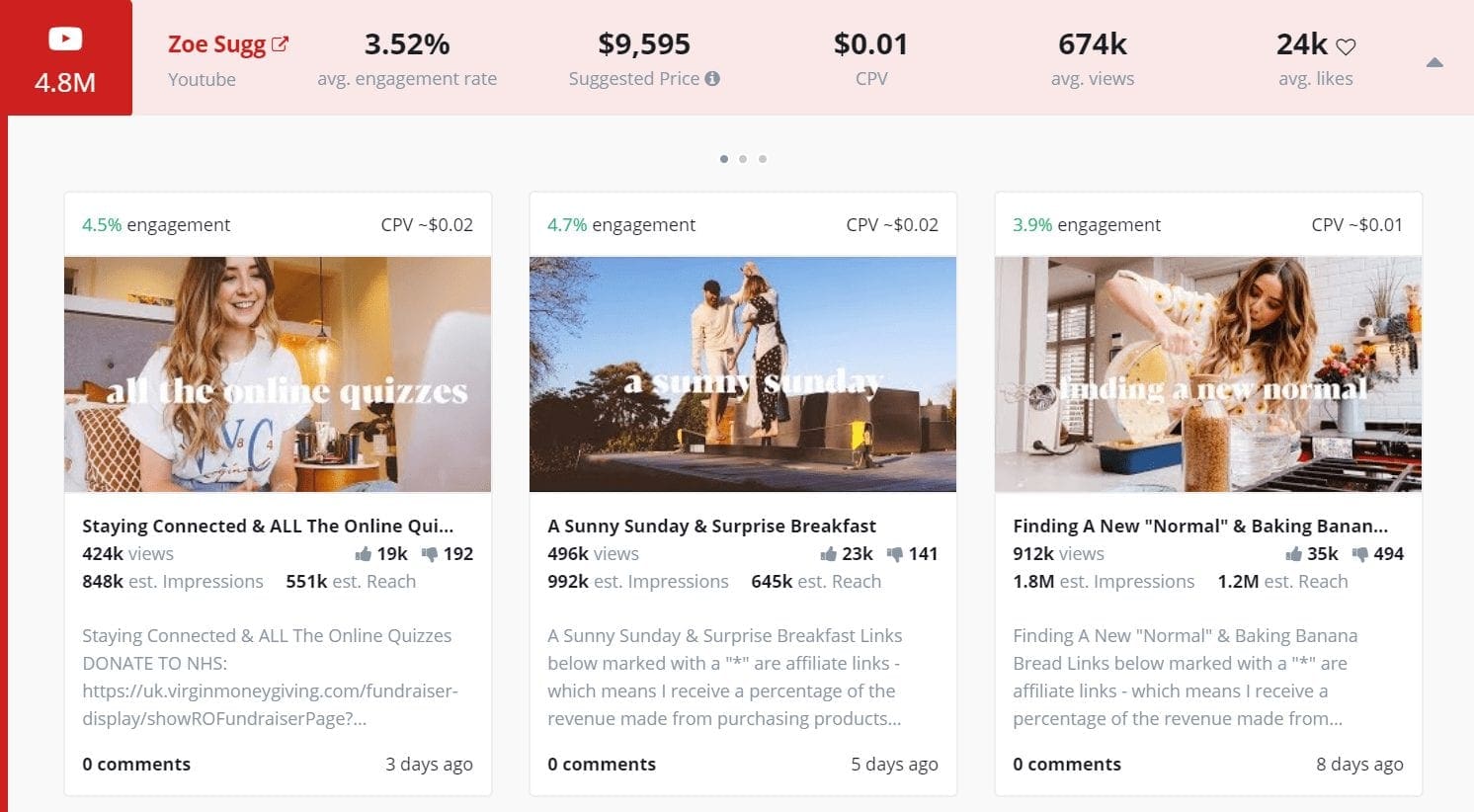Collapse the Zoe Sugg panel arrow
The height and width of the screenshot is (812, 1474).
(1434, 63)
